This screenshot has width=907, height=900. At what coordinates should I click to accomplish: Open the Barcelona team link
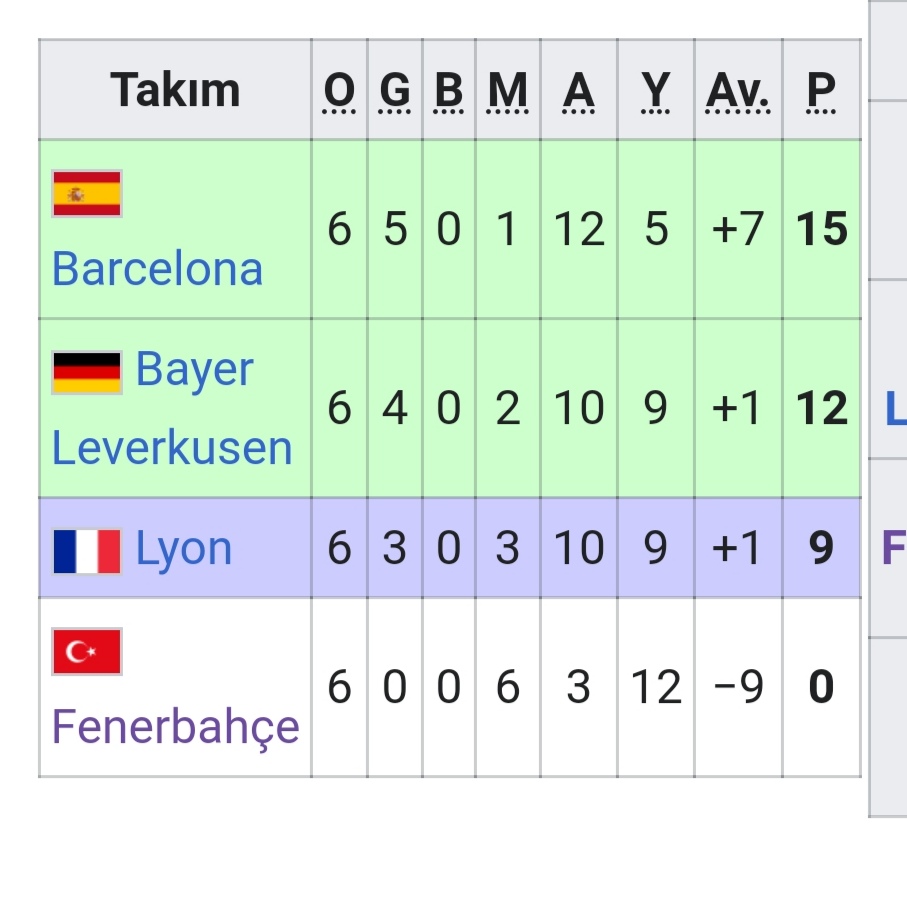coord(157,269)
